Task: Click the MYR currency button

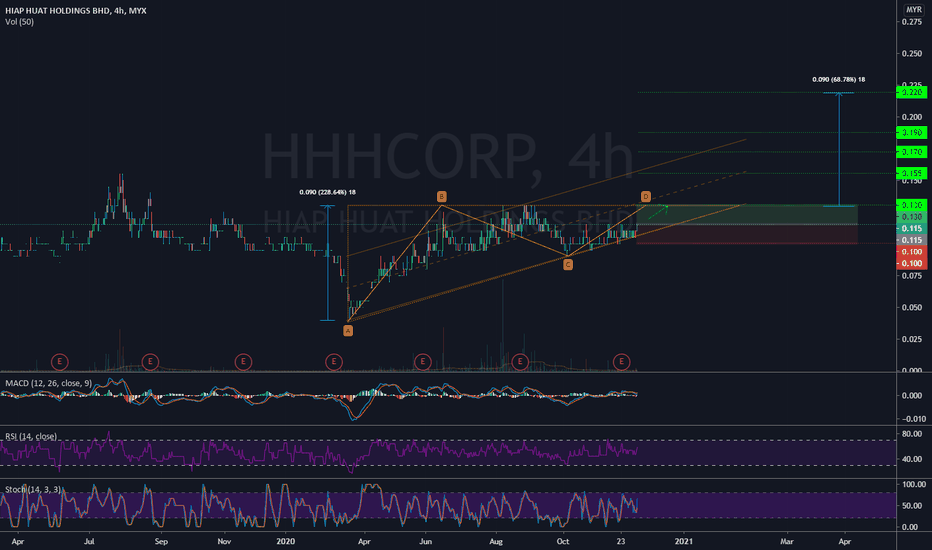Action: pyautogui.click(x=914, y=10)
